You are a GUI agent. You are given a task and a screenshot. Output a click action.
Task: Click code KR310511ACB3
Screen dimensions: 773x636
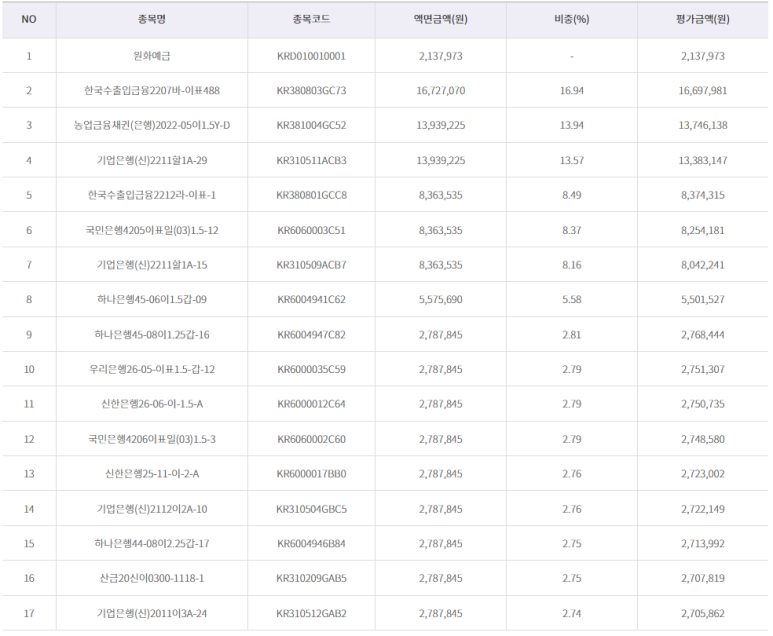pos(311,161)
